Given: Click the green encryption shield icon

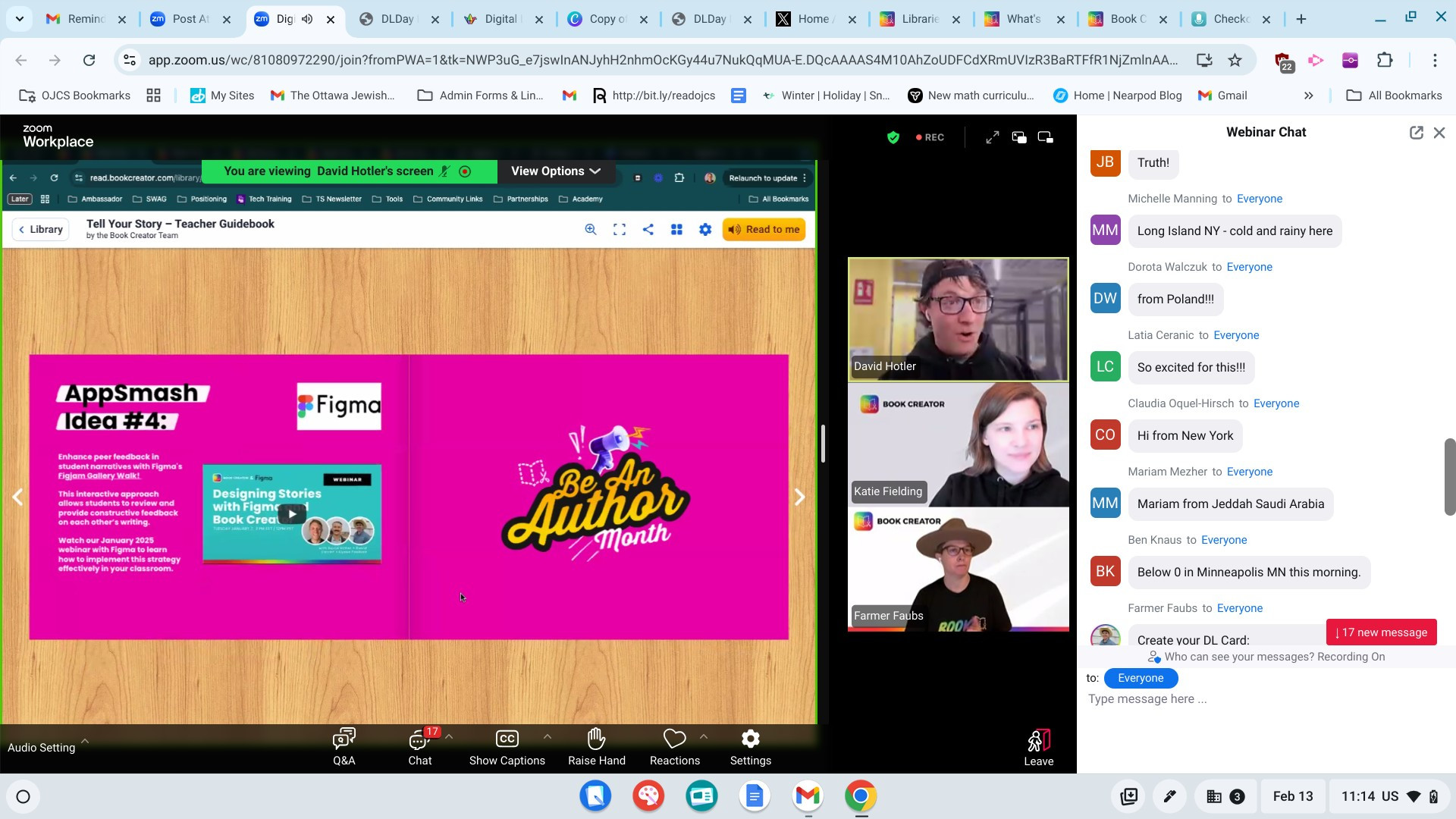Looking at the screenshot, I should 893,137.
